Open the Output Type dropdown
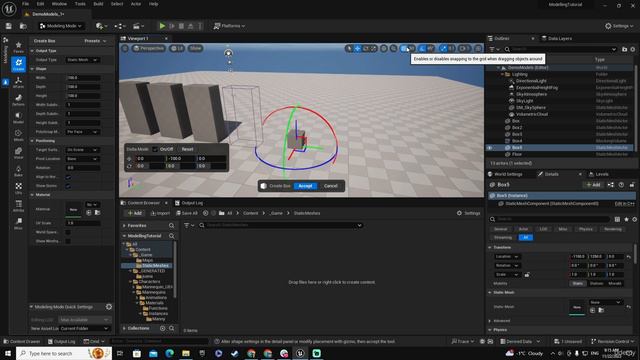The width and height of the screenshot is (640, 360). [82, 60]
